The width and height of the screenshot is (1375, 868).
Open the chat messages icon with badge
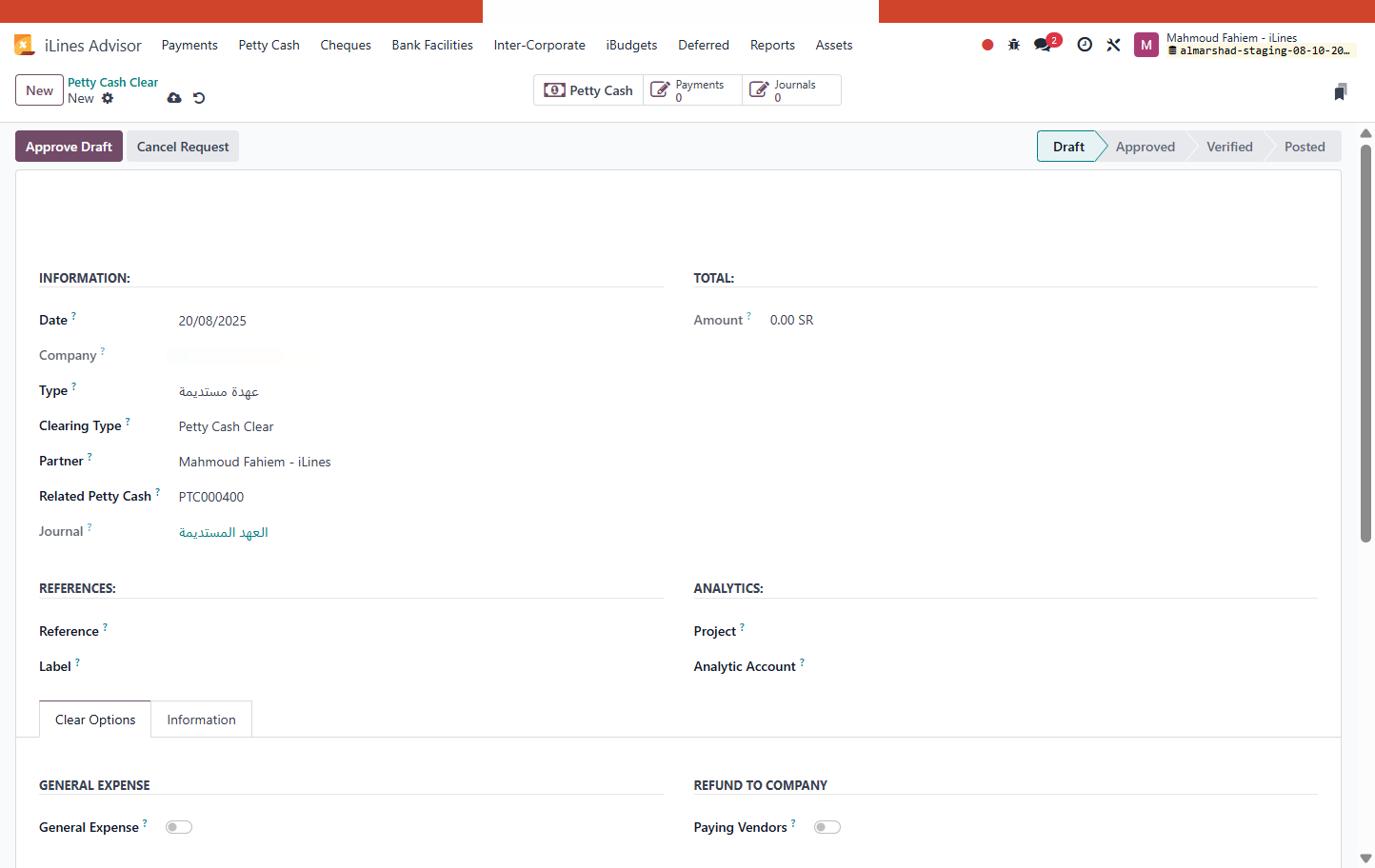pyautogui.click(x=1046, y=44)
